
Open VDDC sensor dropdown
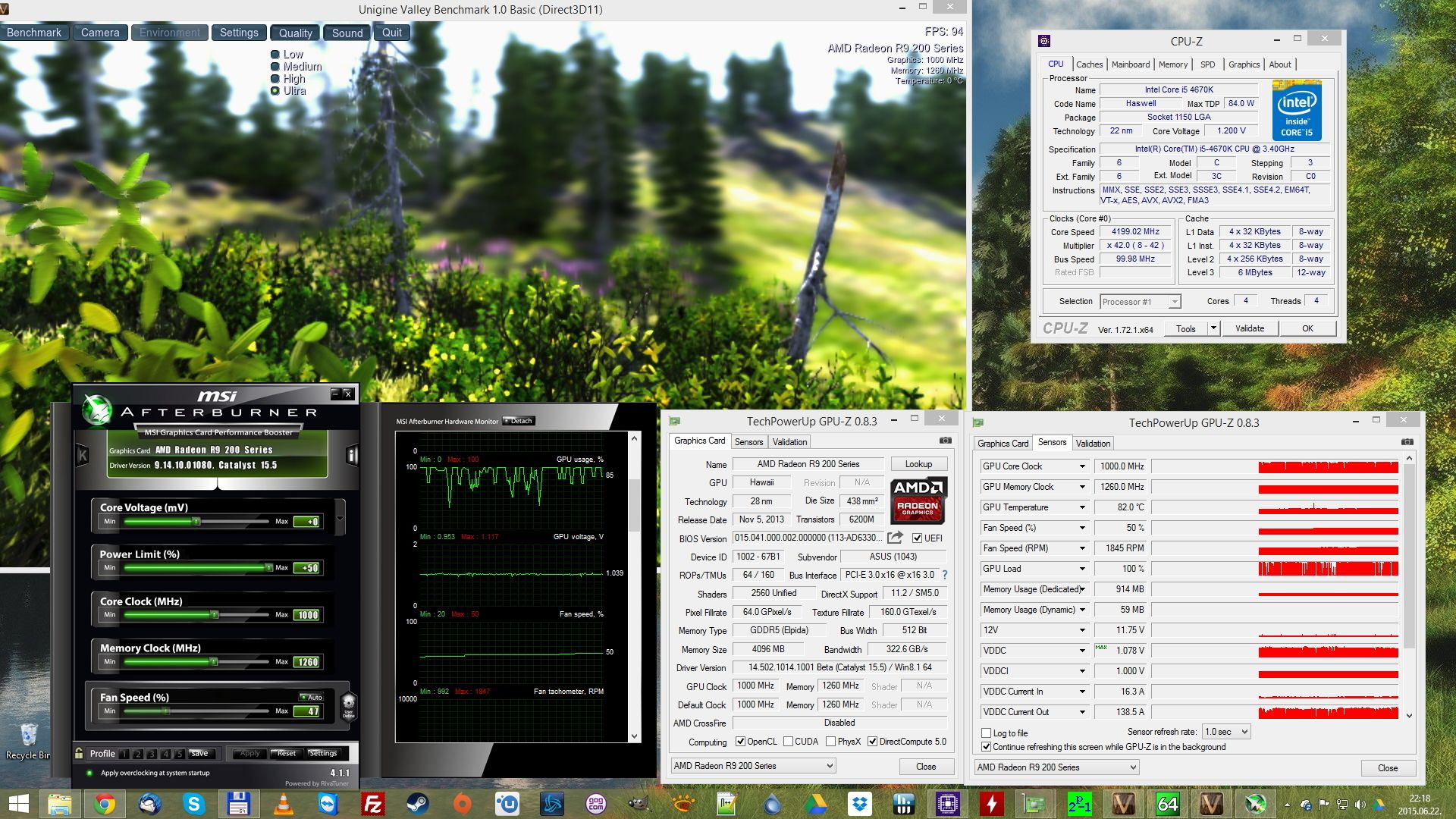pos(1082,651)
